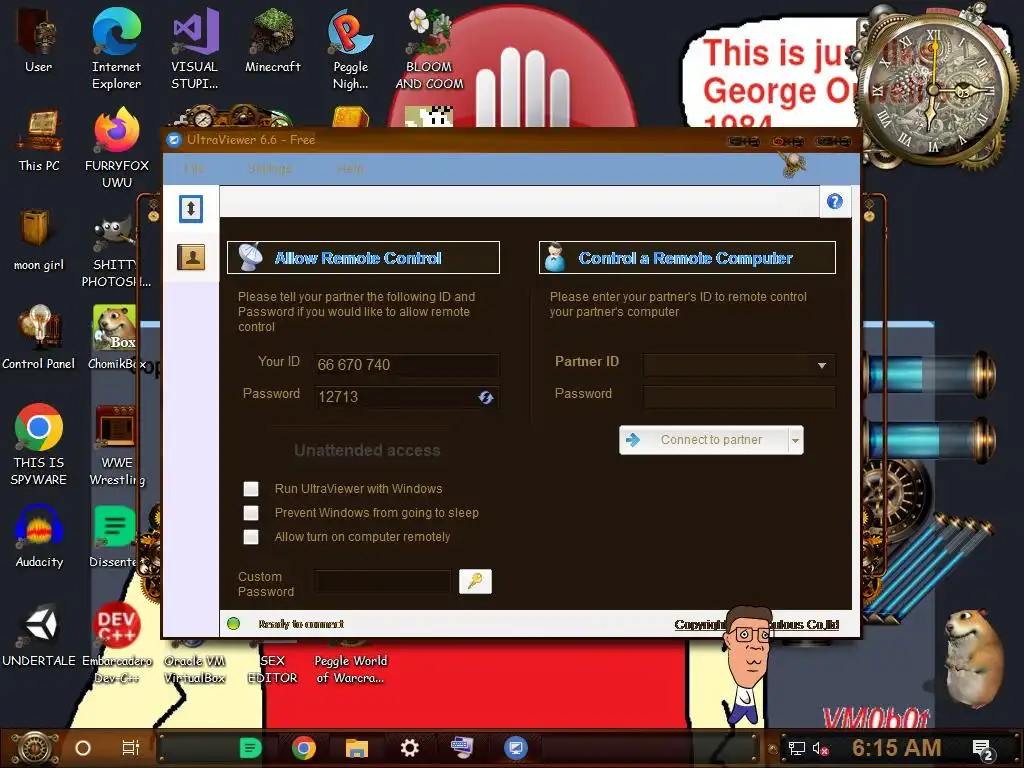The height and width of the screenshot is (768, 1024).
Task: Focus the Custom Password field
Action: click(x=383, y=581)
